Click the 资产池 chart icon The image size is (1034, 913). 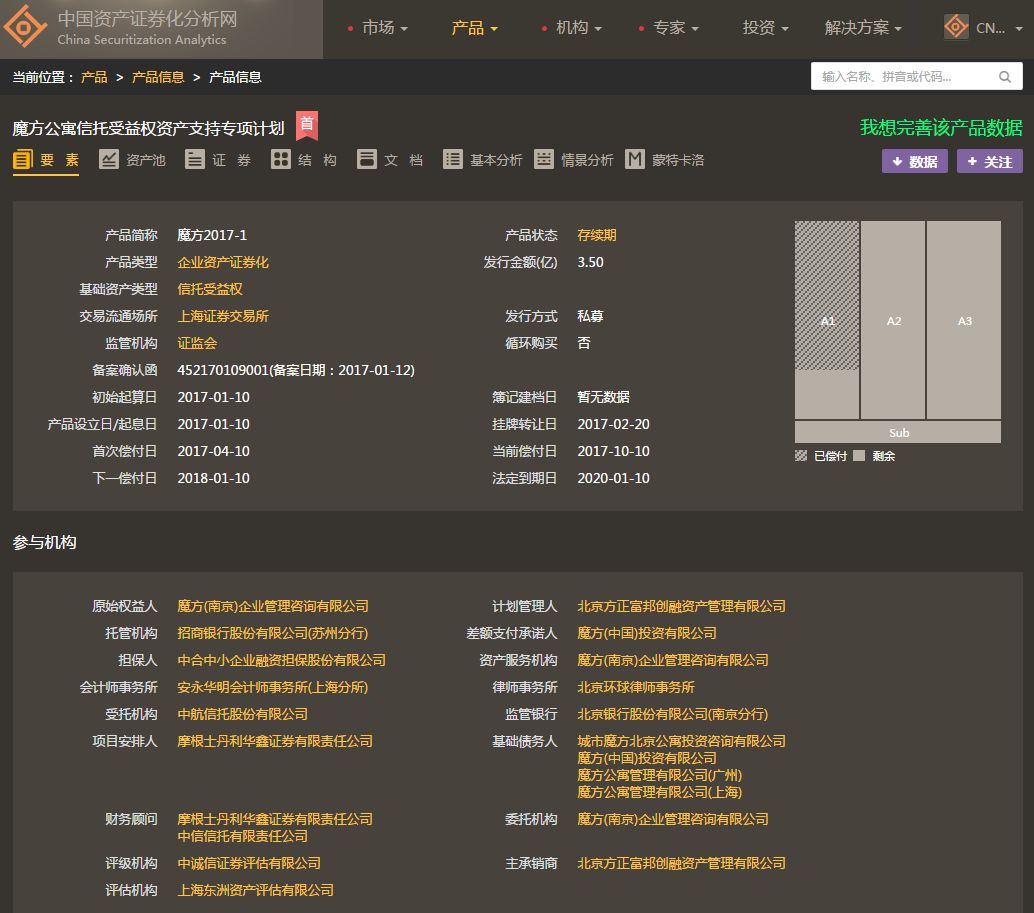point(109,160)
